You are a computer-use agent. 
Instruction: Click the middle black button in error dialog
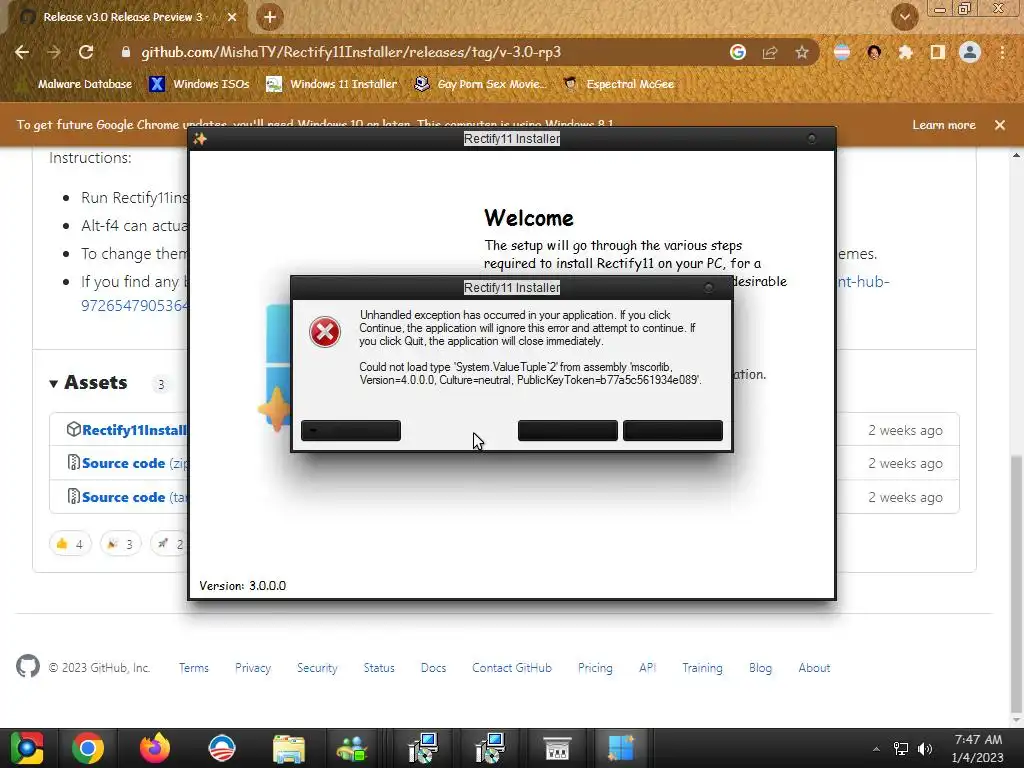(x=568, y=430)
